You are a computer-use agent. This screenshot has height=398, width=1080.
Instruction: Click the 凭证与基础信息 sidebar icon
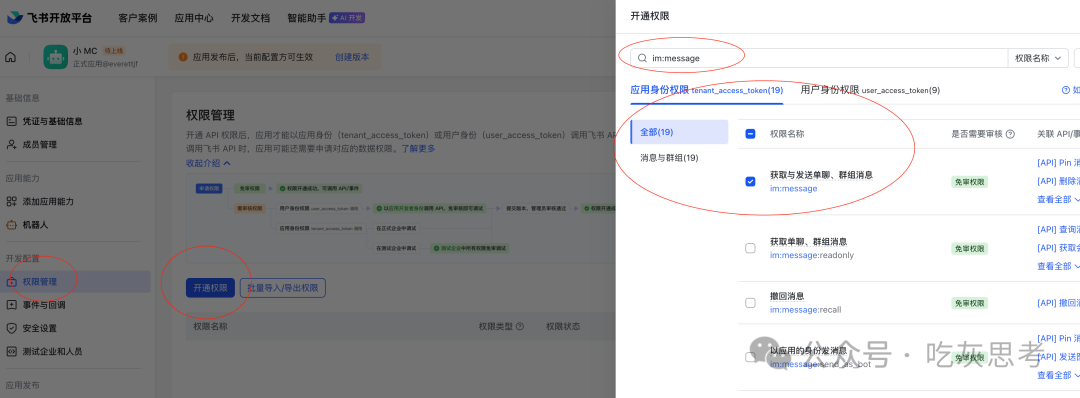click(11, 121)
